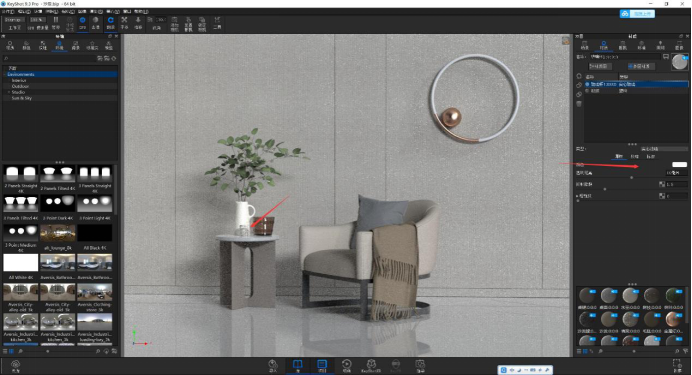692x375 pixels.
Task: Select the highlighted first material layer row
Action: (x=636, y=84)
